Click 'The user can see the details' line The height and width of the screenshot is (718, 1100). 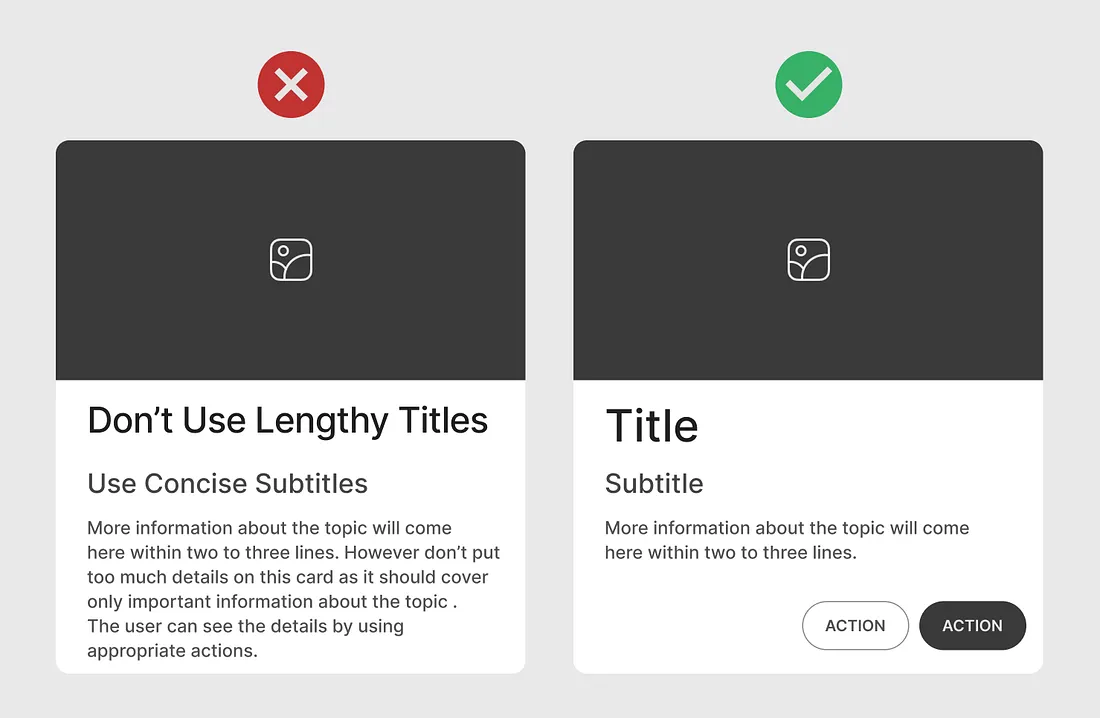click(246, 626)
